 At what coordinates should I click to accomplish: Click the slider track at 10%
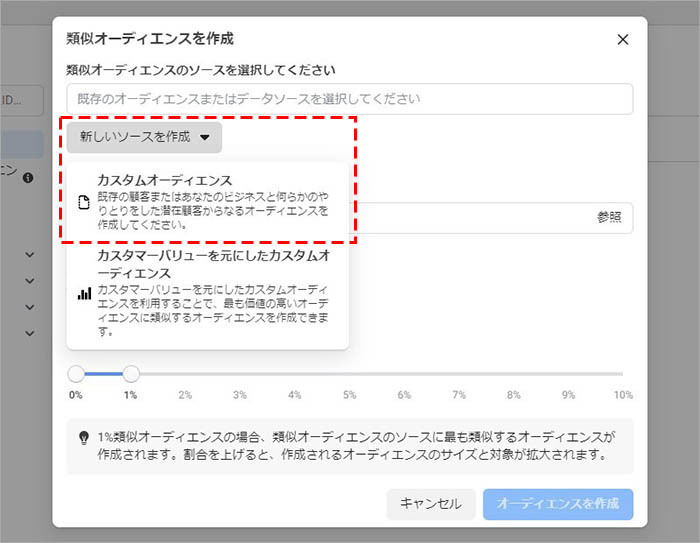622,374
